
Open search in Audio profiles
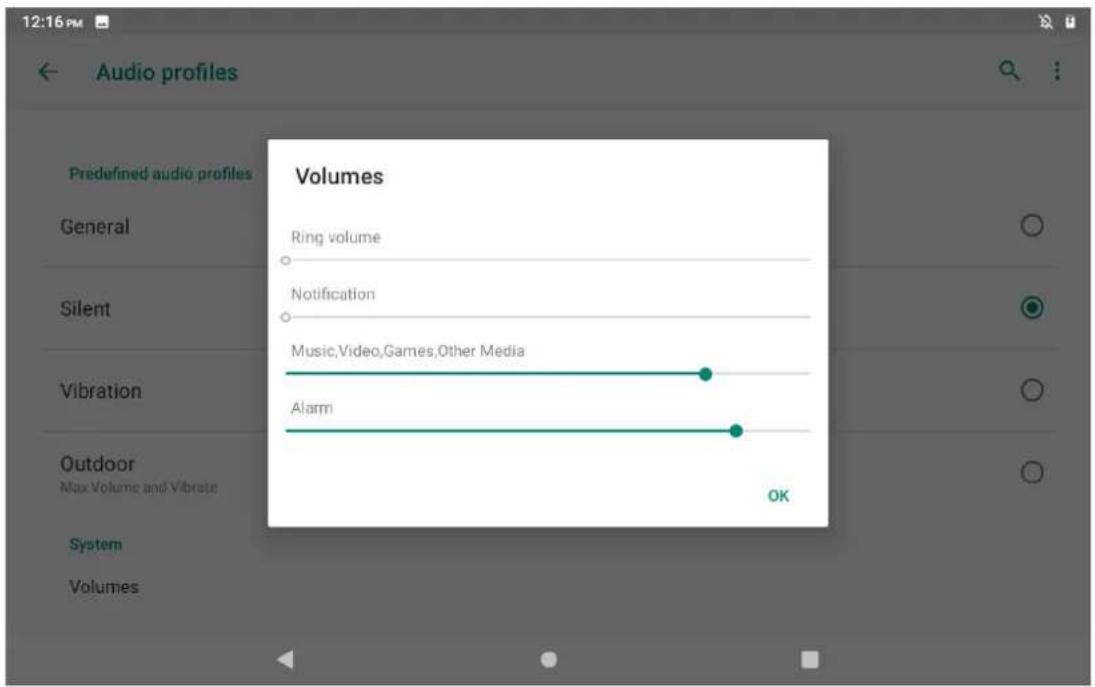[x=1009, y=71]
